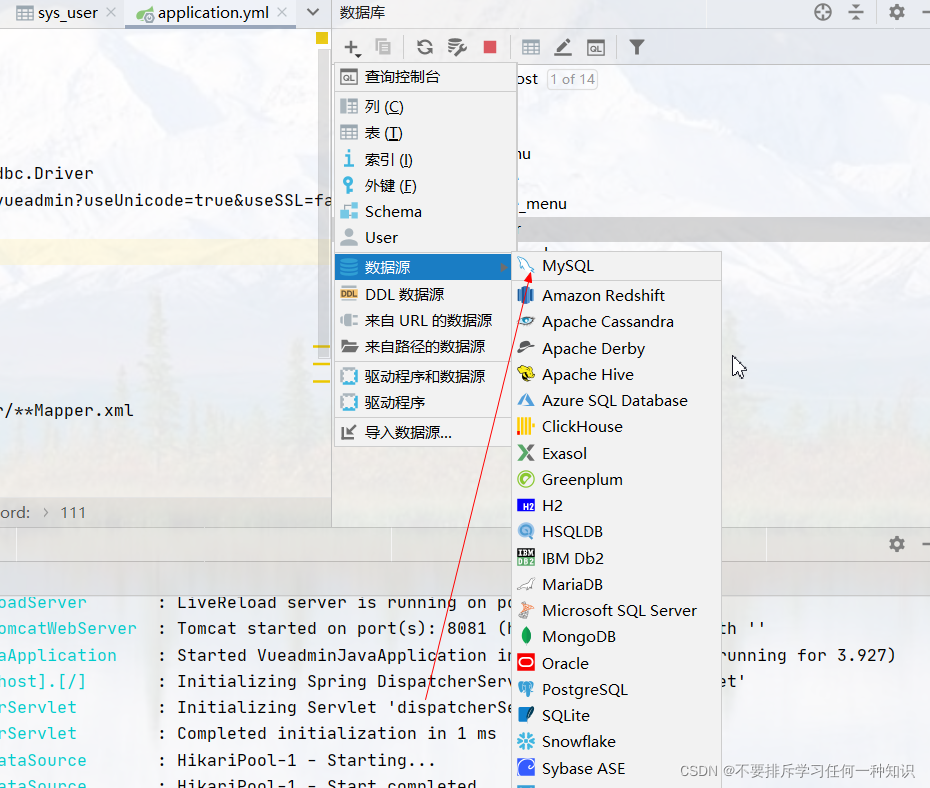The image size is (930, 788).
Task: Select SQLite data source
Action: [617, 715]
